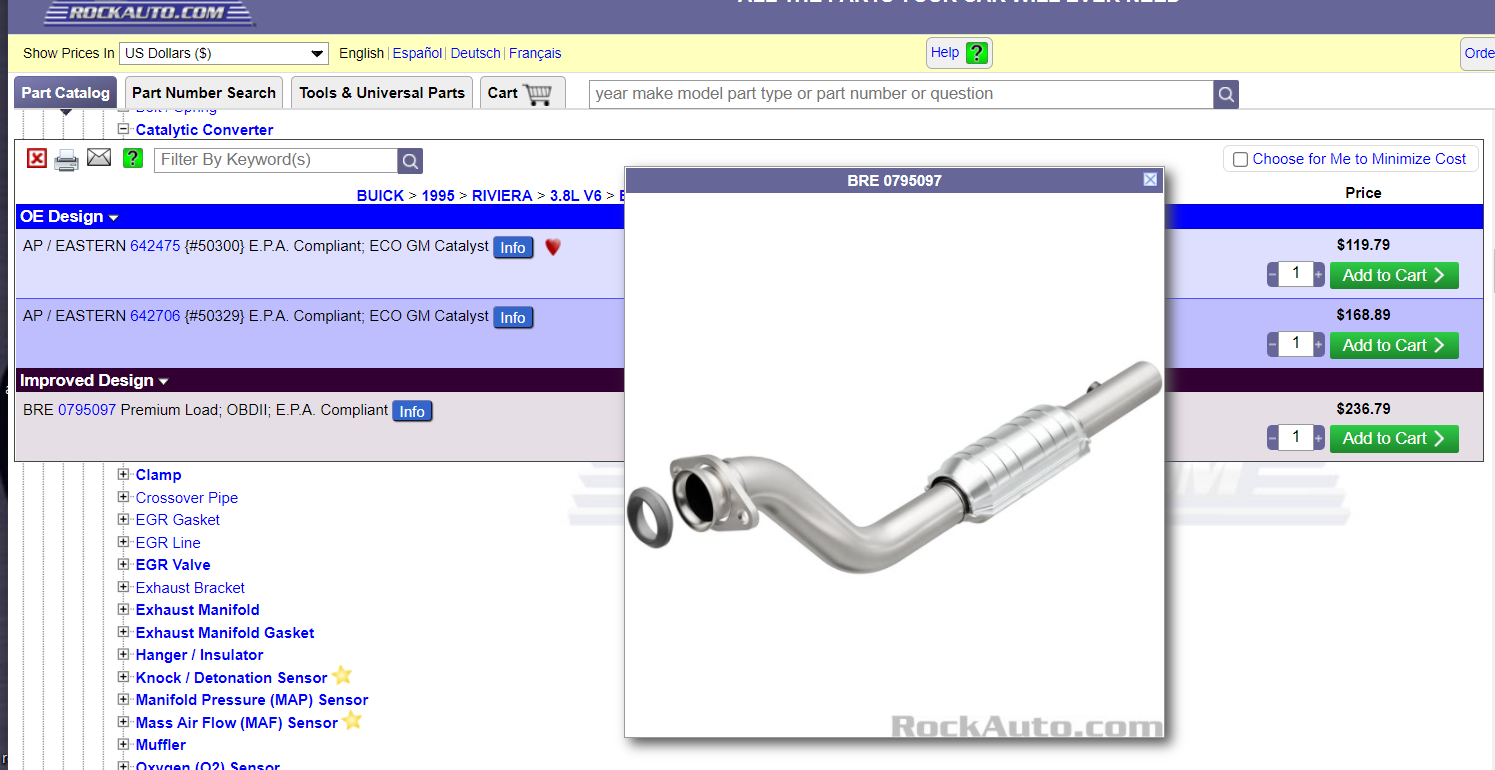Open the Tools & Universal Parts tab

(382, 93)
